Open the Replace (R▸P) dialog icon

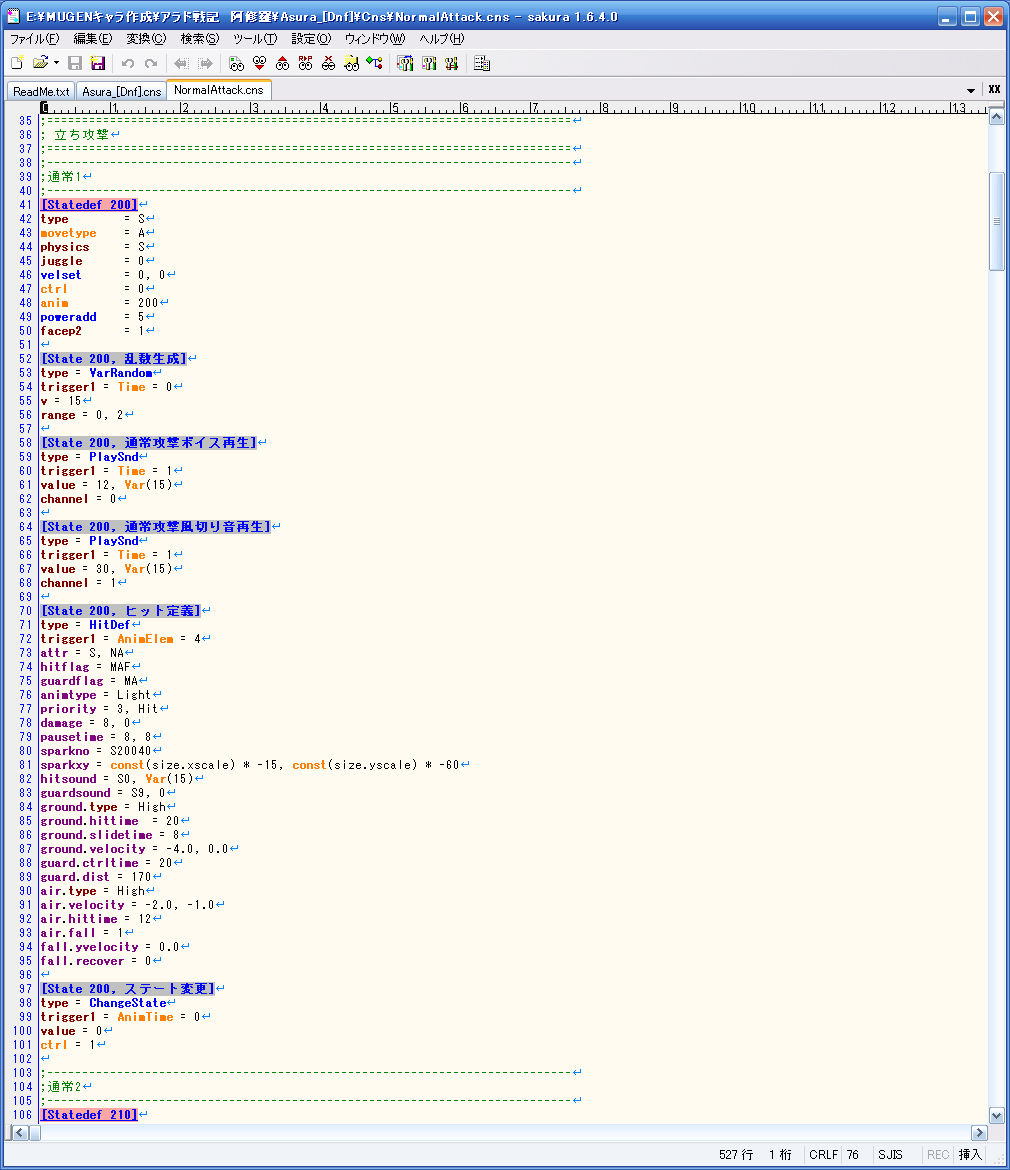[305, 63]
